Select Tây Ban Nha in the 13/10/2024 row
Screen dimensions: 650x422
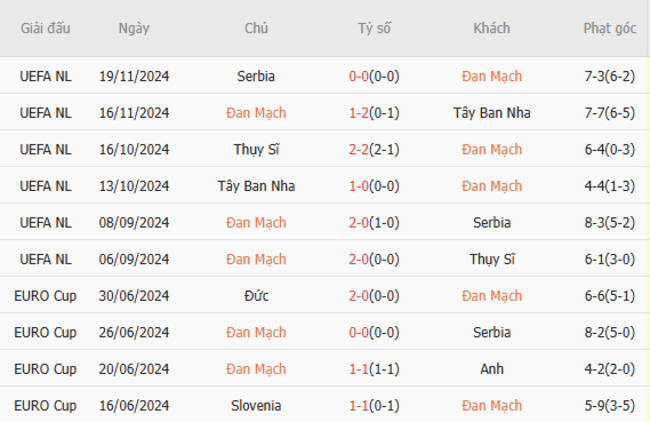click(256, 186)
